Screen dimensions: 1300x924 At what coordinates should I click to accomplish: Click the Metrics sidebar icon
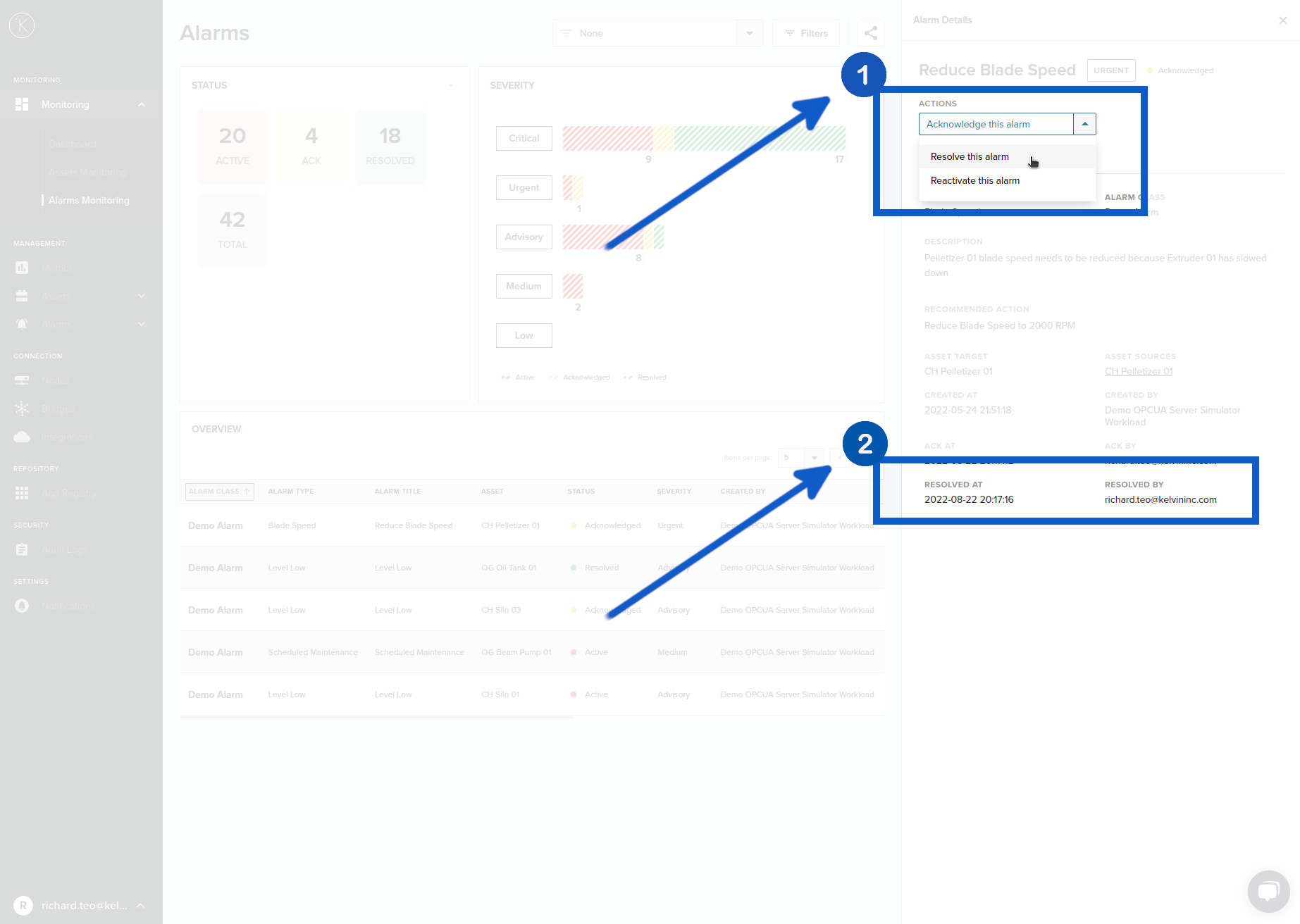point(22,268)
